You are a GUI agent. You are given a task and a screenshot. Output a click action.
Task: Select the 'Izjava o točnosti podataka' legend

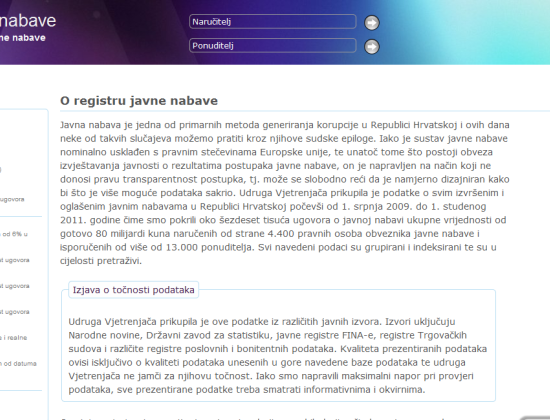pos(133,290)
